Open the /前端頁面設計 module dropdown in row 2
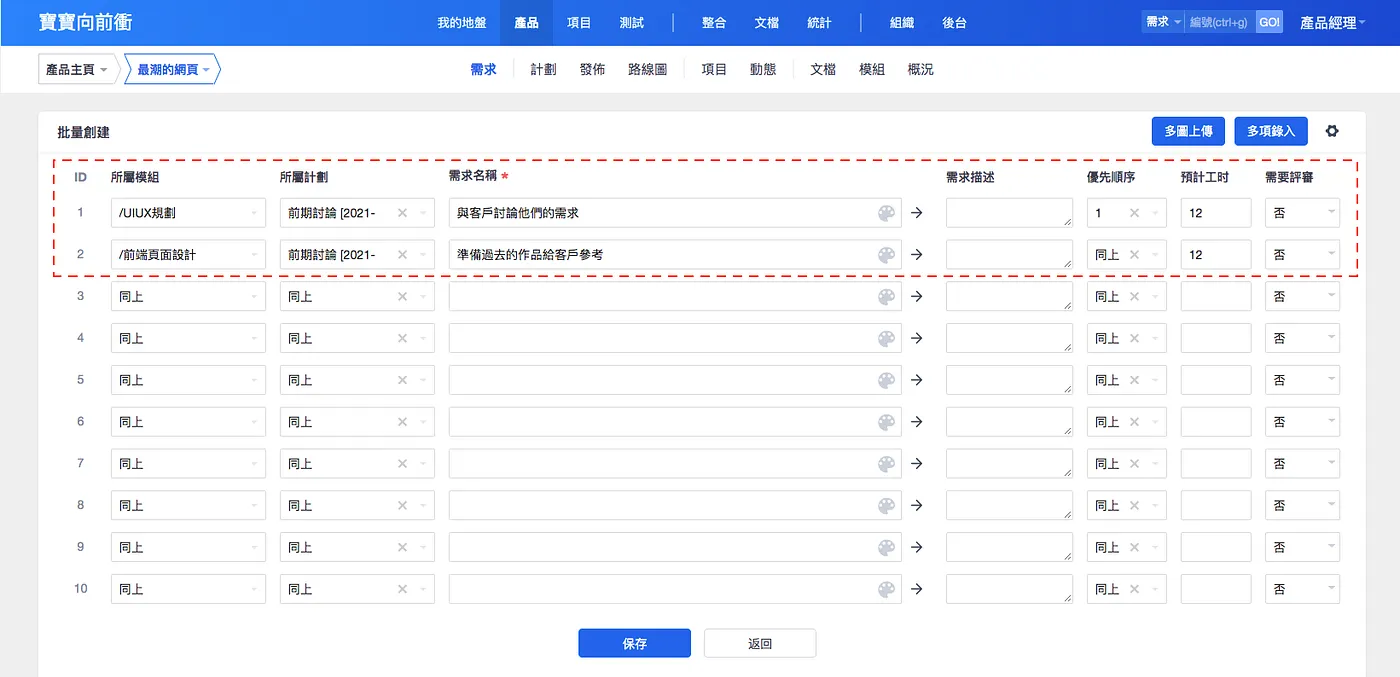The height and width of the screenshot is (677, 1400). click(x=188, y=255)
